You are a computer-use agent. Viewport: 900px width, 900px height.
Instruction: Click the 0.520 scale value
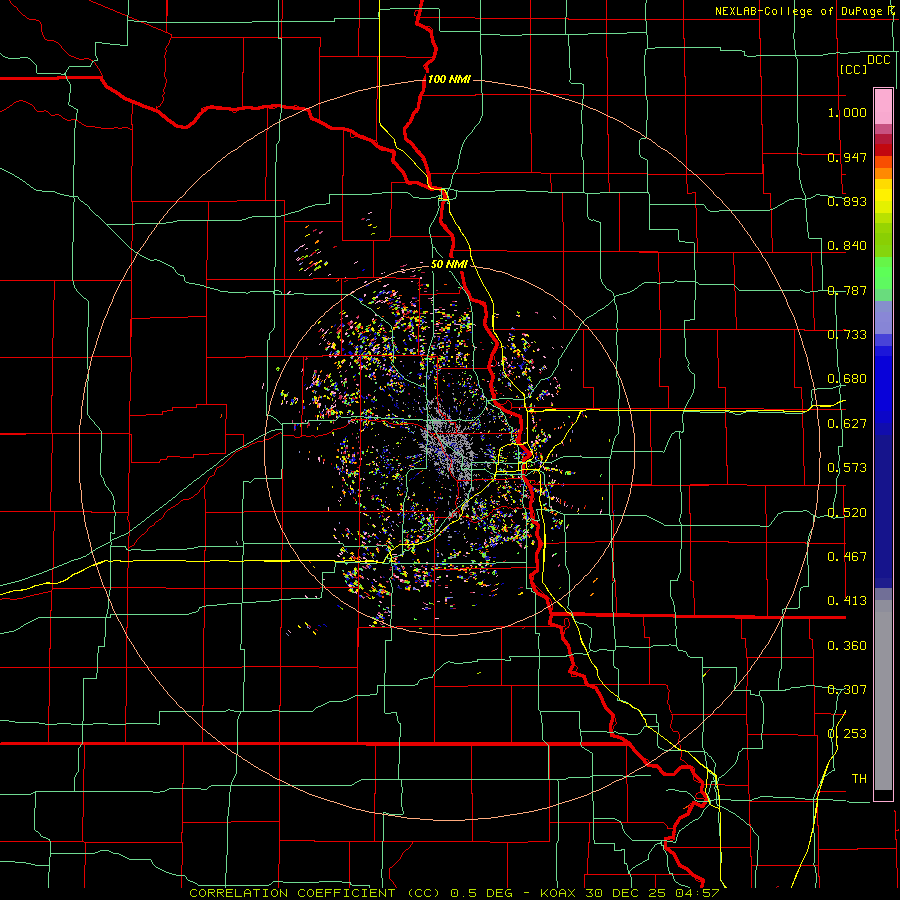pos(847,513)
